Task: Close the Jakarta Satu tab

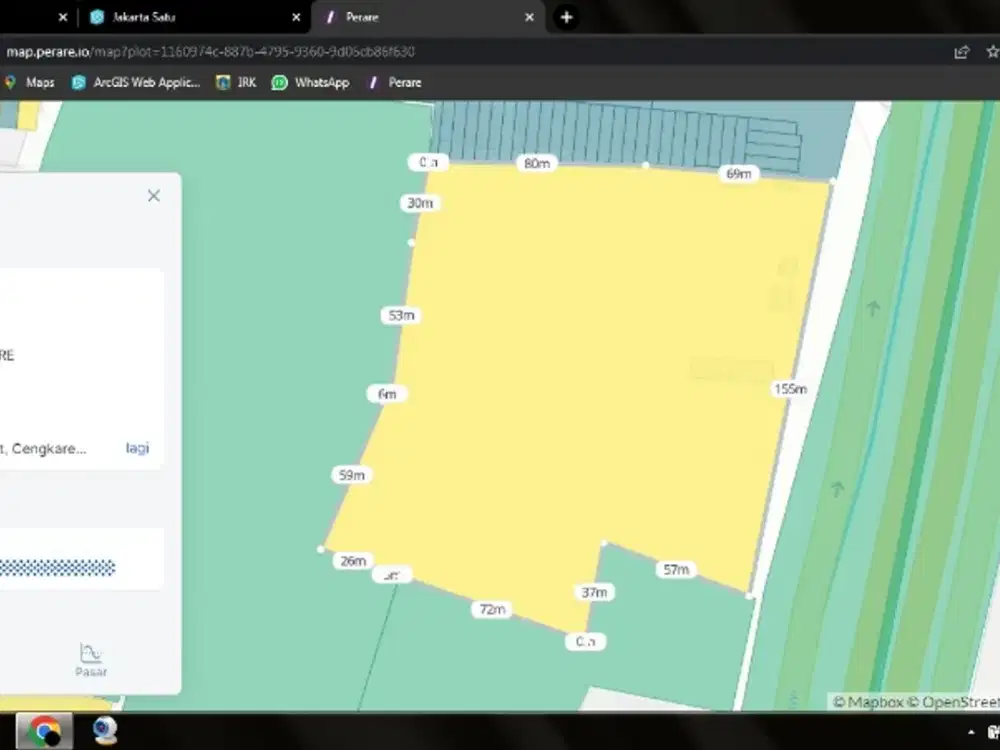Action: pos(296,17)
